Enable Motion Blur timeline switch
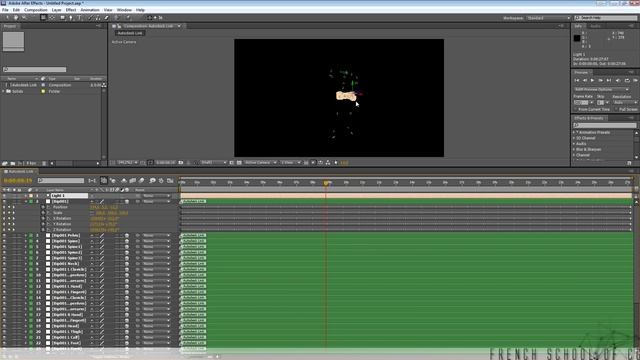The width and height of the screenshot is (640, 360). tap(142, 180)
